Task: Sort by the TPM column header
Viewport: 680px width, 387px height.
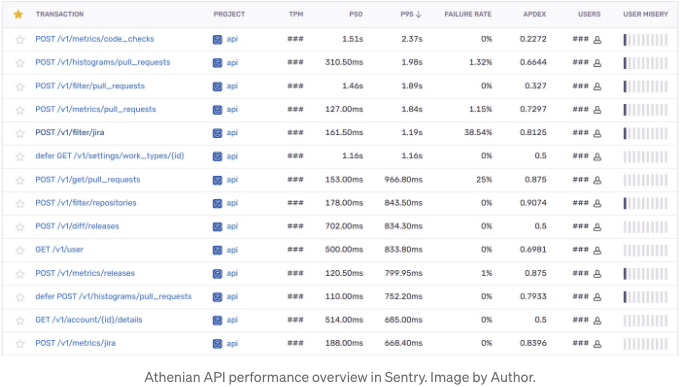Action: 296,14
